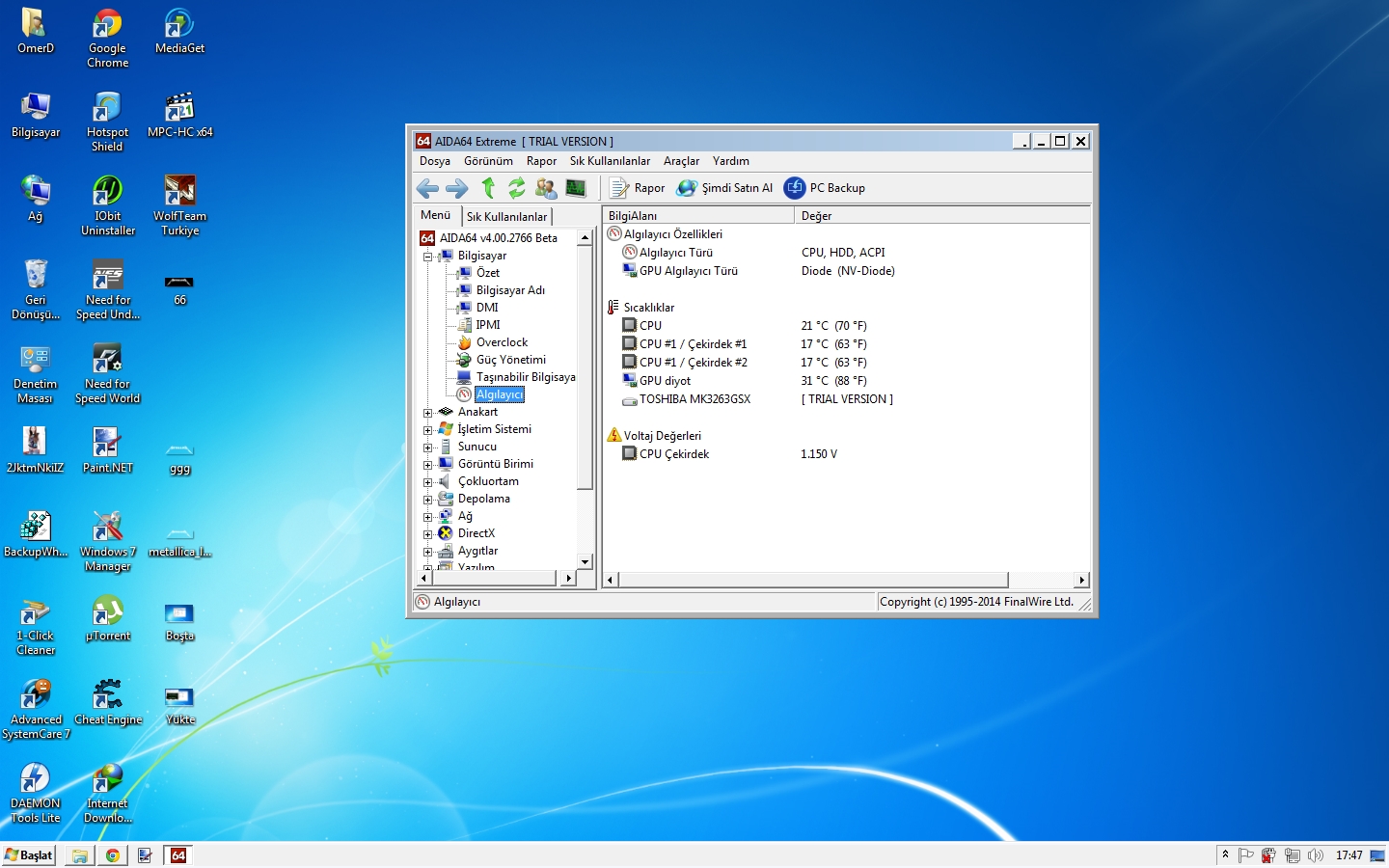
Task: Switch to the Sık Kullanılanlar tab
Action: coord(506,217)
